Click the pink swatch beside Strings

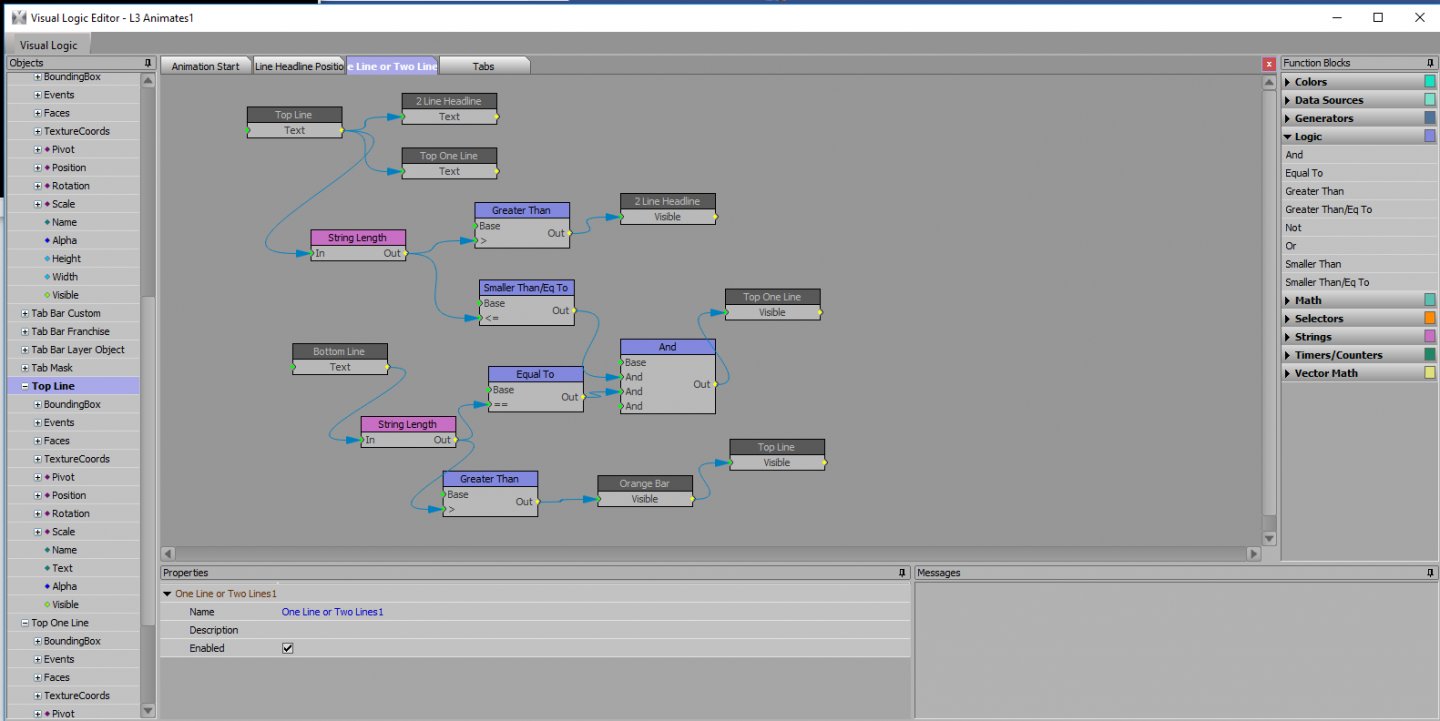(1430, 337)
